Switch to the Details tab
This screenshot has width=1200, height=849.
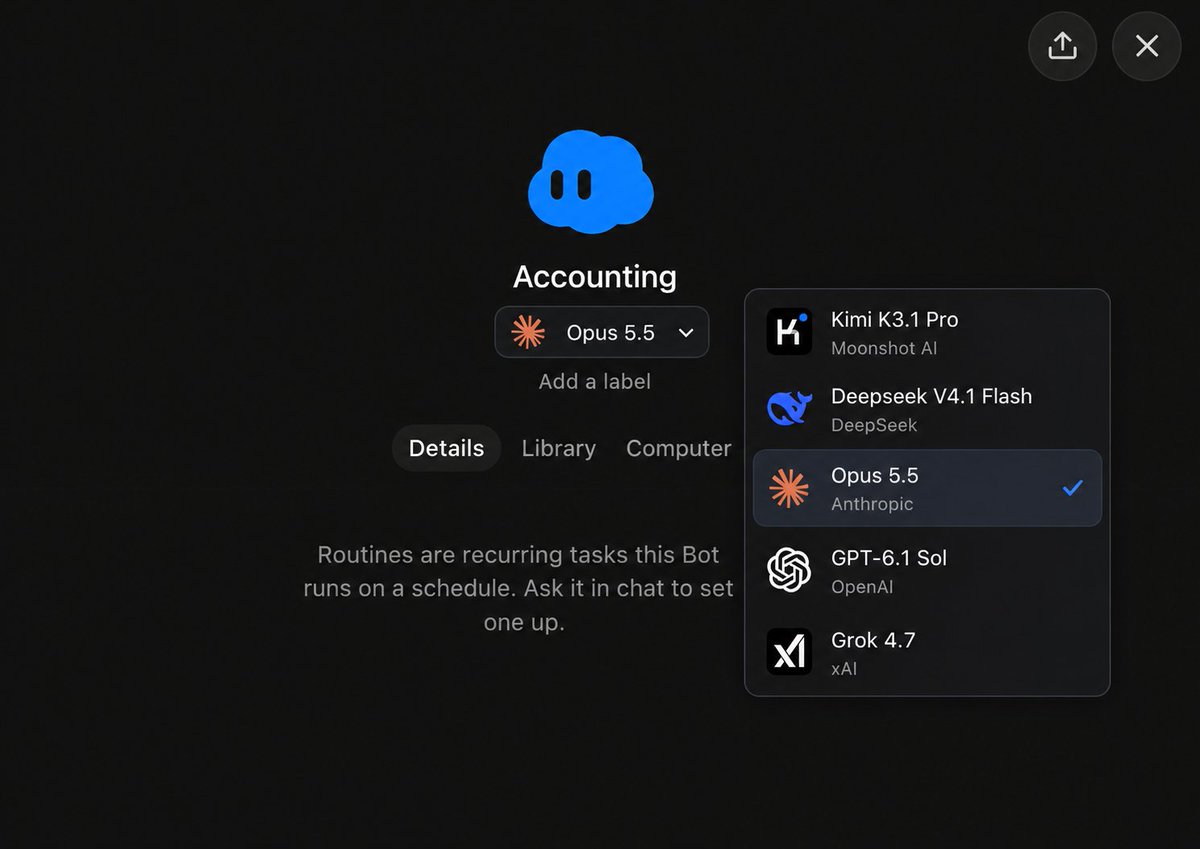click(x=446, y=448)
